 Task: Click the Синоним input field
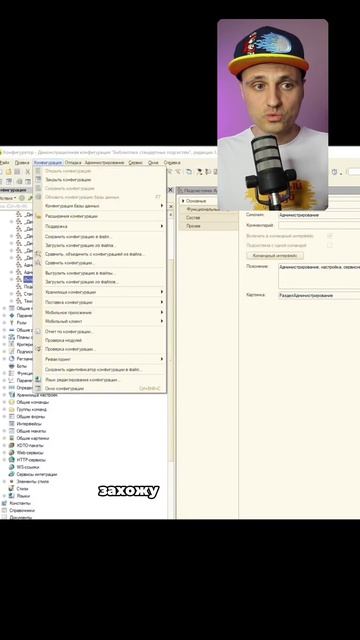(x=319, y=215)
